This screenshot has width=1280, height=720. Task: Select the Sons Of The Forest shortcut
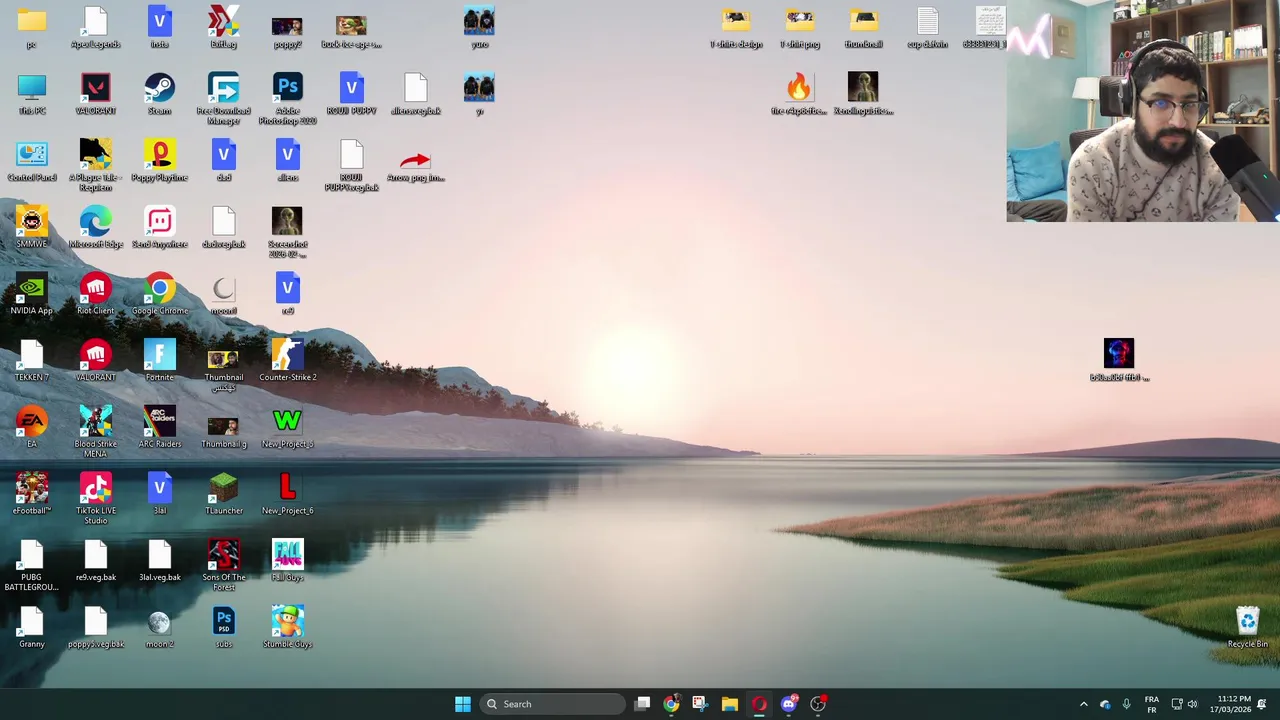(x=223, y=566)
